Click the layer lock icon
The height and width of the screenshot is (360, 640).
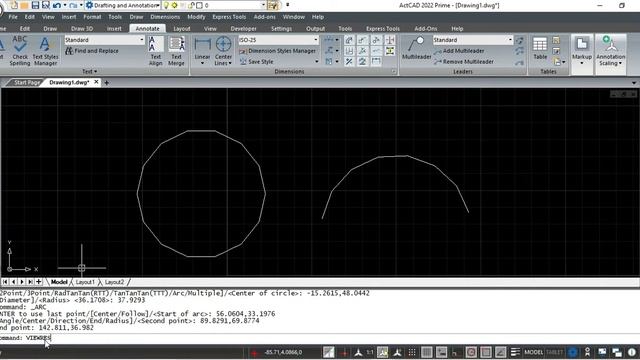pyautogui.click(x=191, y=5)
